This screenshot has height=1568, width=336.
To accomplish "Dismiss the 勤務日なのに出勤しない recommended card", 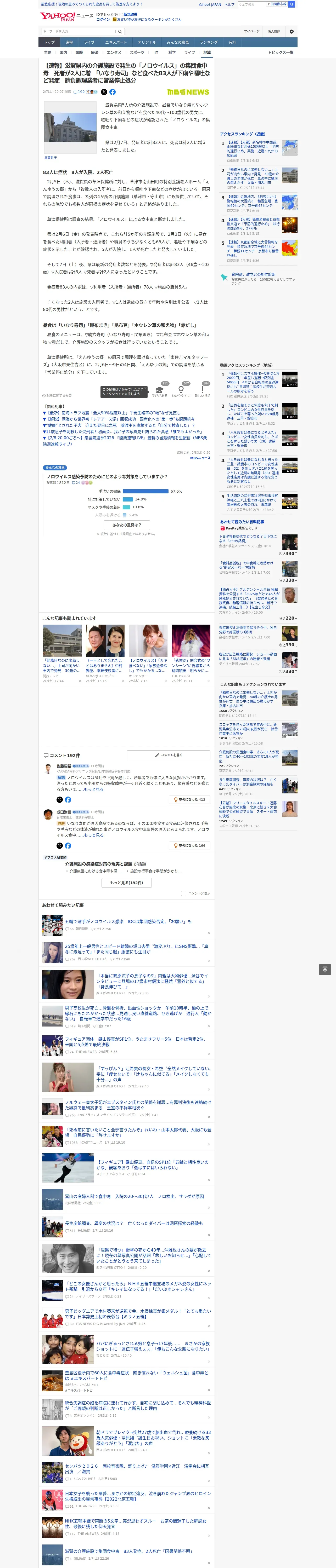I will pos(79,681).
